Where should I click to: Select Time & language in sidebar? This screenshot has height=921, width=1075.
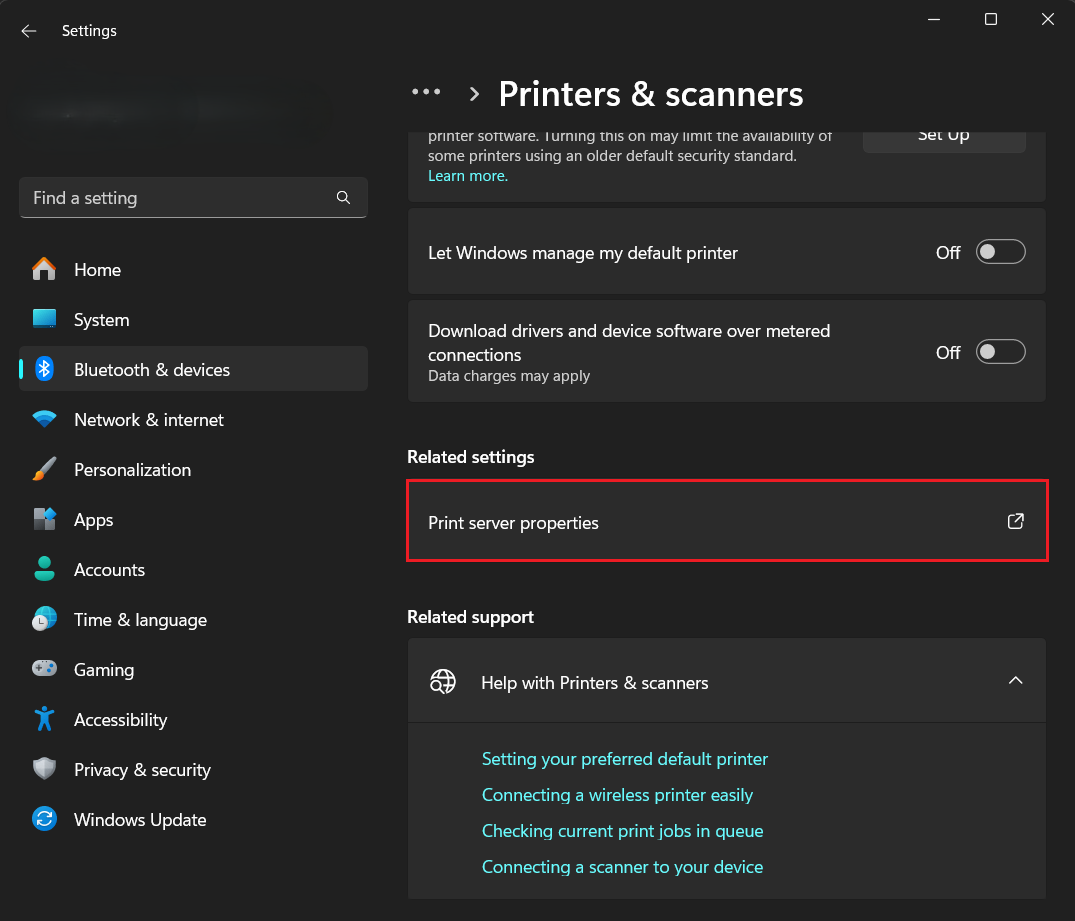tap(140, 620)
